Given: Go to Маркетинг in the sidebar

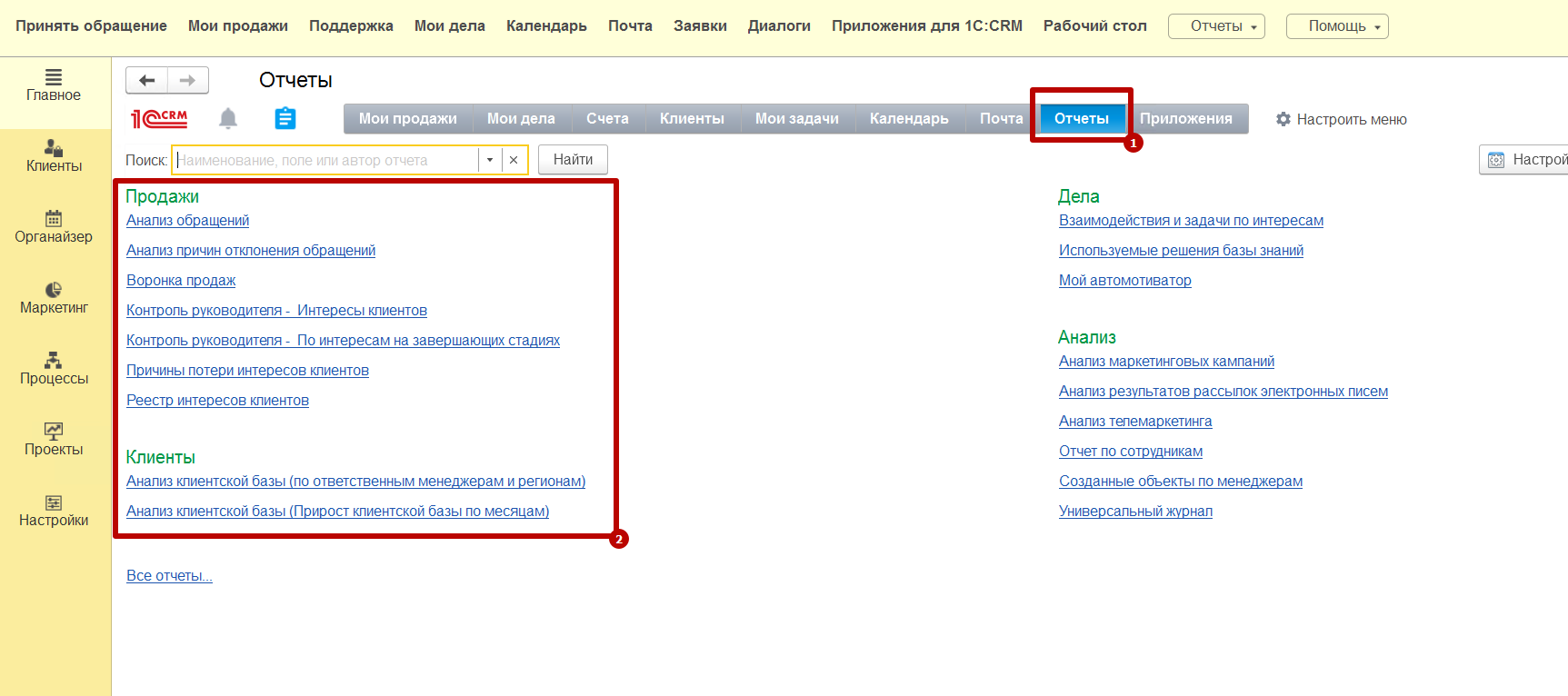Looking at the screenshot, I should pos(54,297).
